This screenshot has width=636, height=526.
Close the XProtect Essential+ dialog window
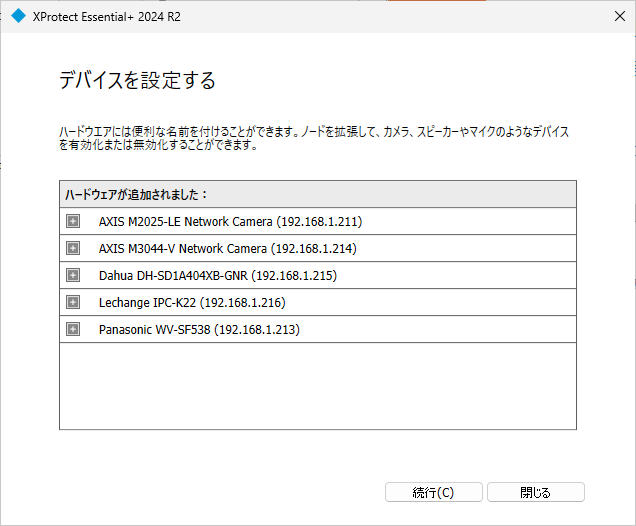click(x=620, y=16)
